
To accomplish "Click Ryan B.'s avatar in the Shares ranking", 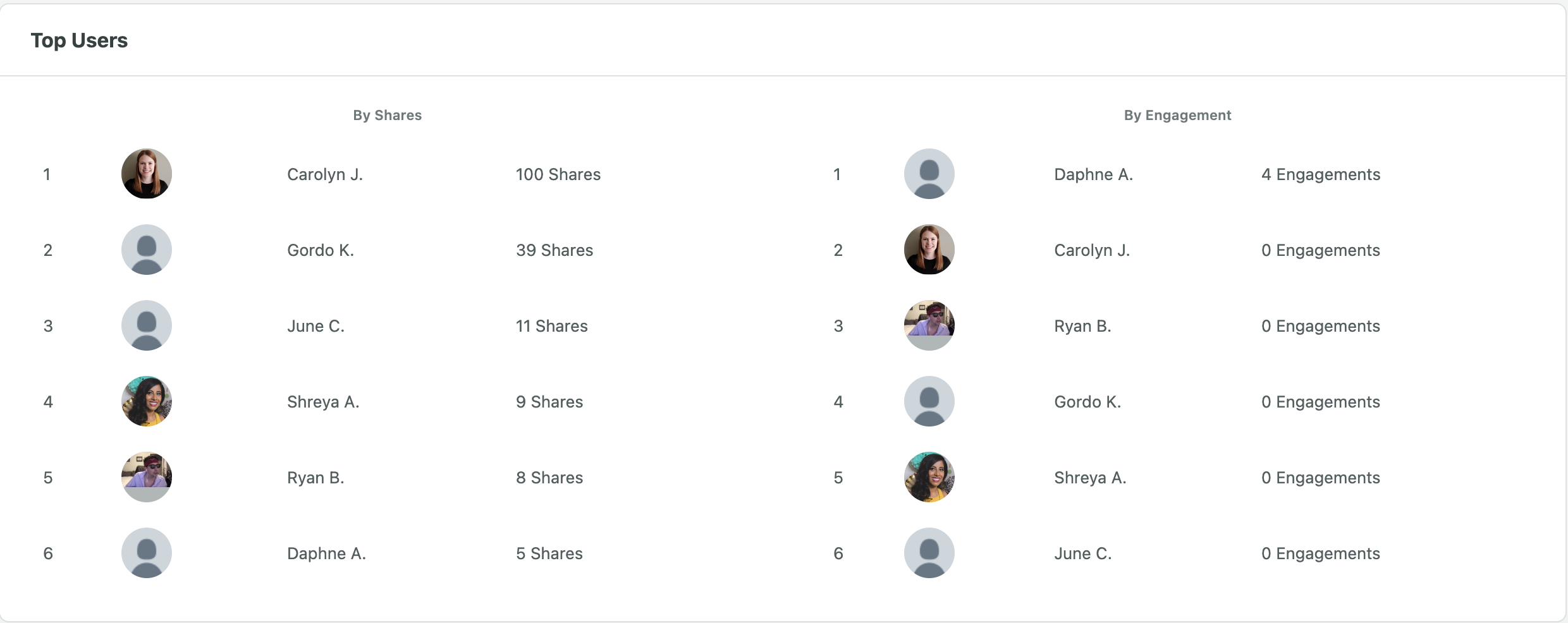I will coord(147,477).
